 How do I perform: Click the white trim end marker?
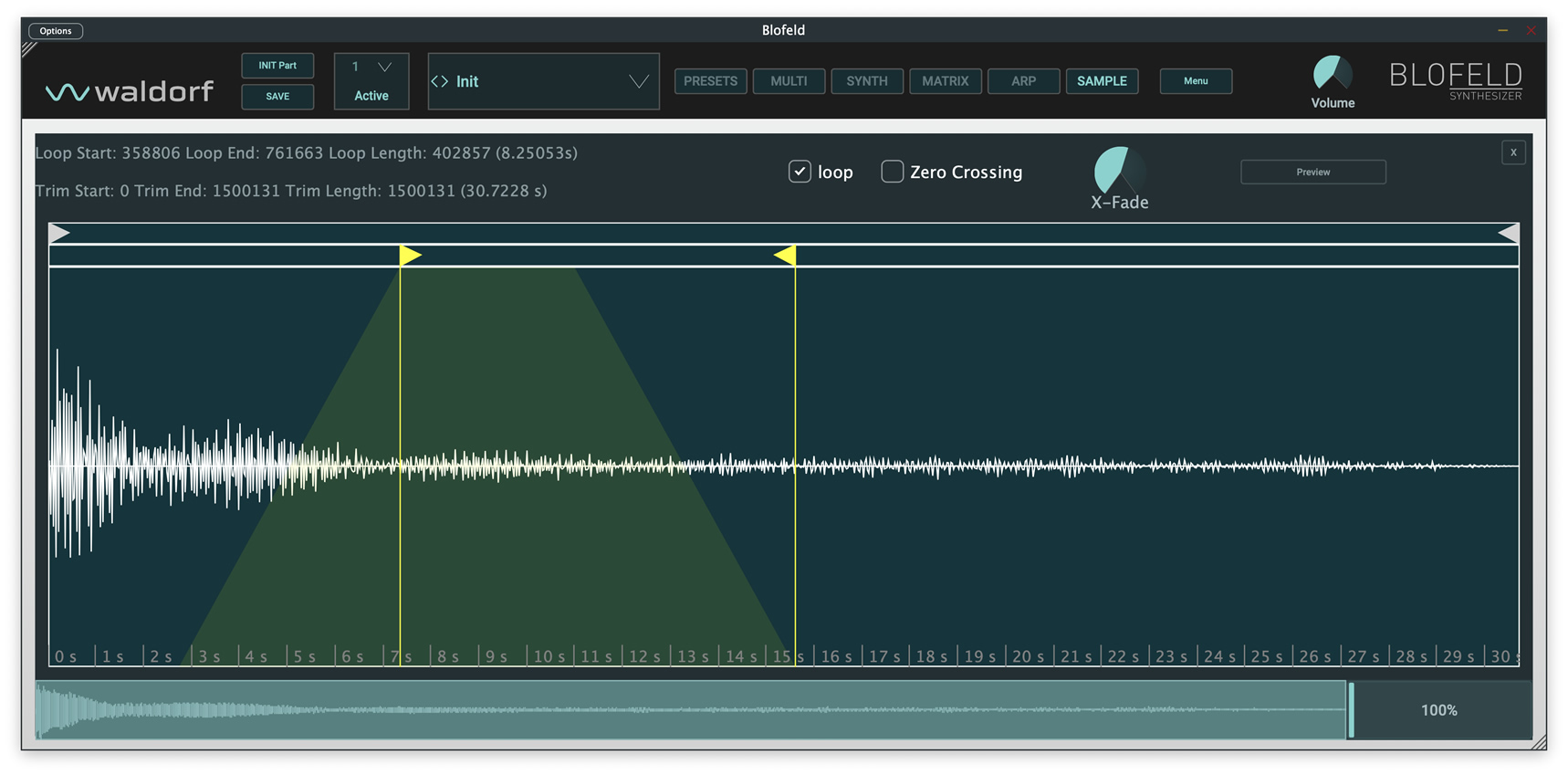[x=1508, y=234]
